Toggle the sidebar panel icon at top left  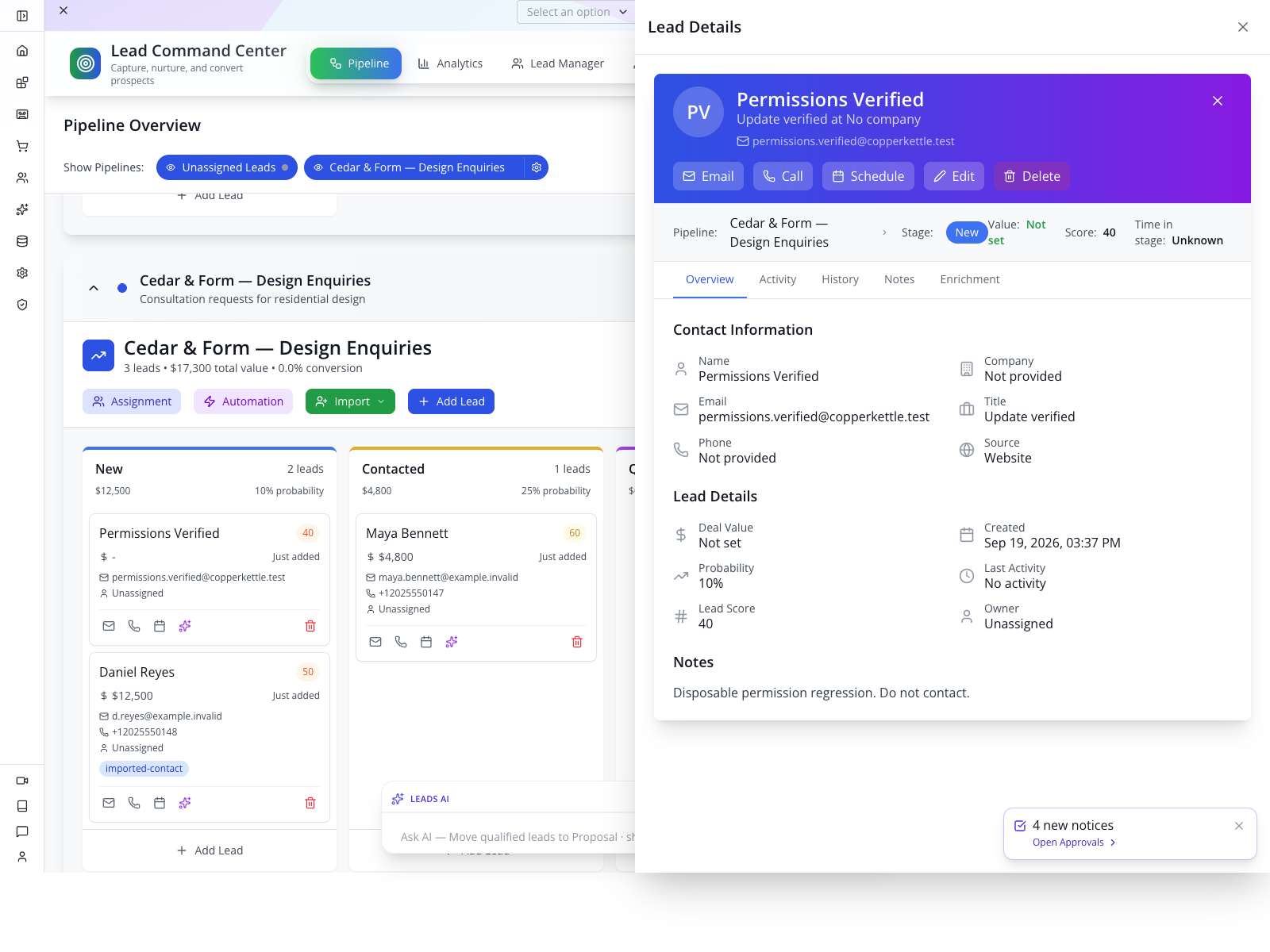(22, 16)
